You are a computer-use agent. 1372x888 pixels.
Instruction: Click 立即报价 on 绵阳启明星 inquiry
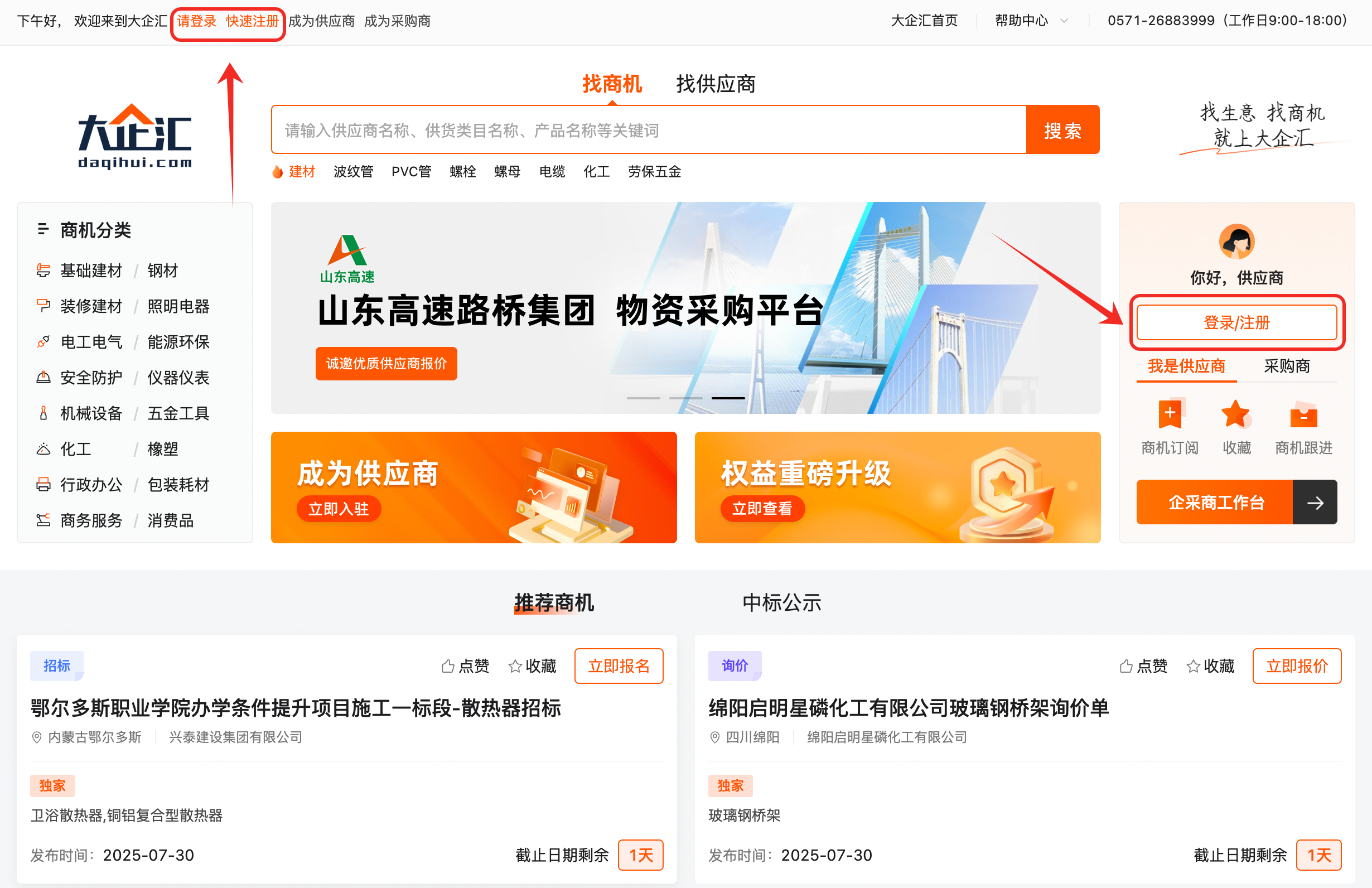pyautogui.click(x=1297, y=666)
